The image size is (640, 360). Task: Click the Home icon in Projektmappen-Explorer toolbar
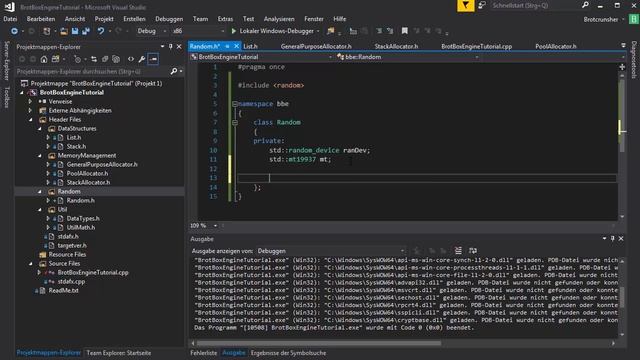[44, 59]
